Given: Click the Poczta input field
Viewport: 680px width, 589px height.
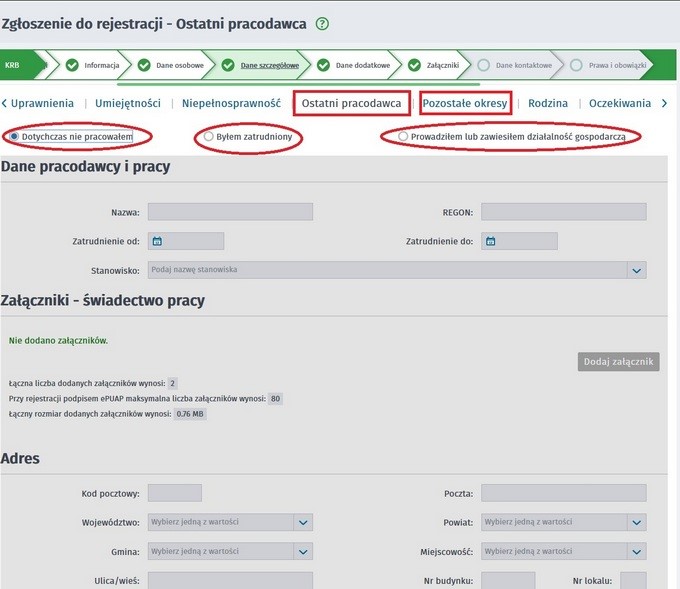Looking at the screenshot, I should [x=563, y=493].
